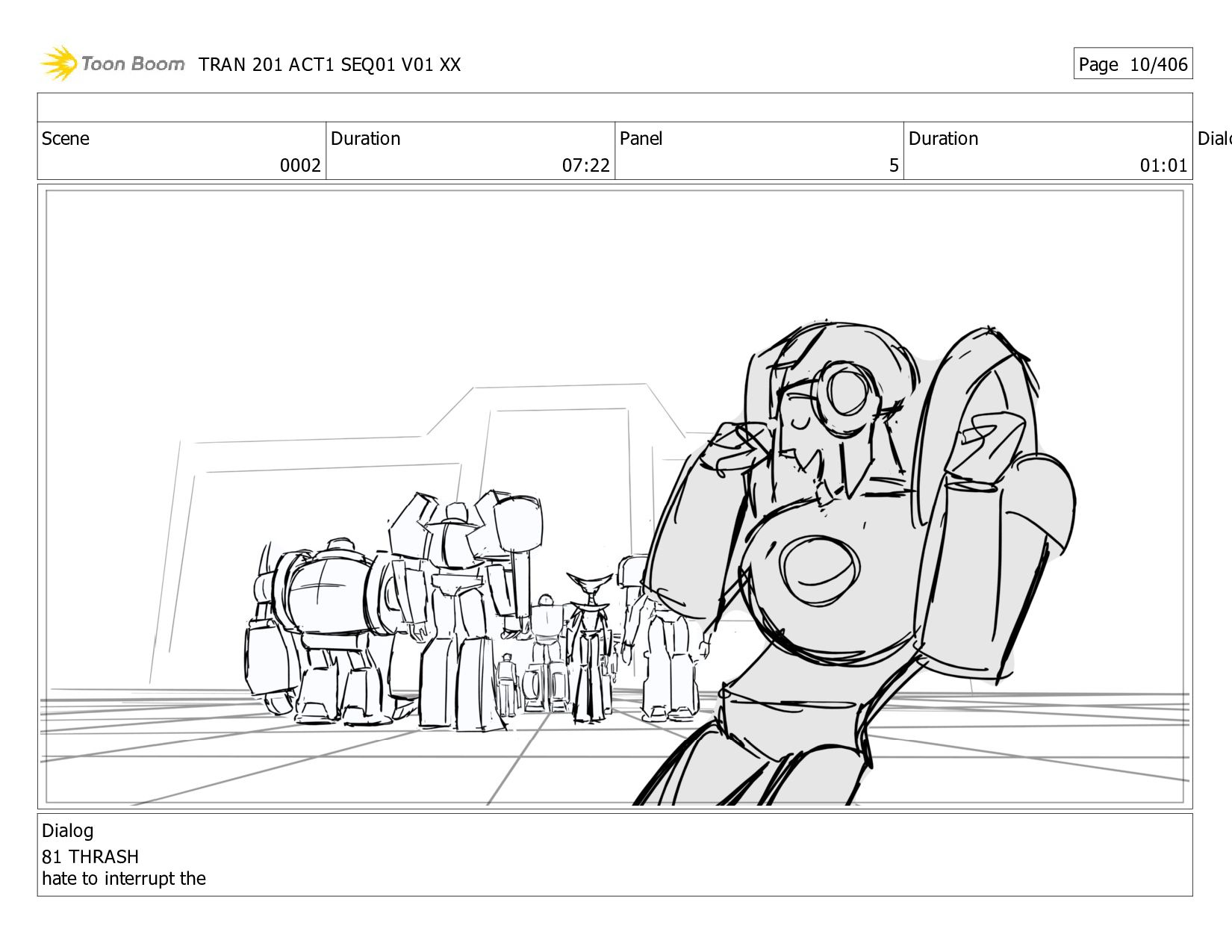The height and width of the screenshot is (952, 1232).
Task: Select the panel duration value '01:01'
Action: [x=1163, y=166]
